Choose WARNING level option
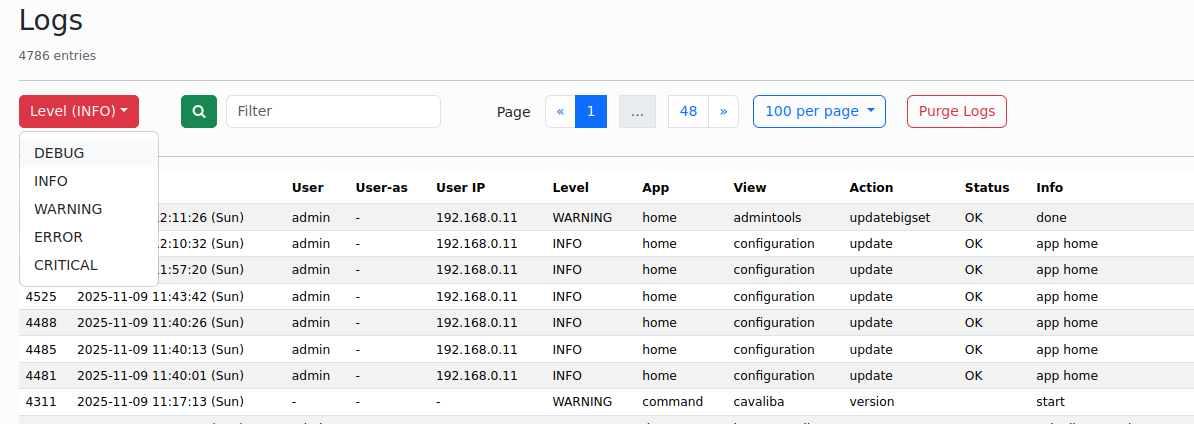Screen dimensions: 1194x424 click(68, 209)
